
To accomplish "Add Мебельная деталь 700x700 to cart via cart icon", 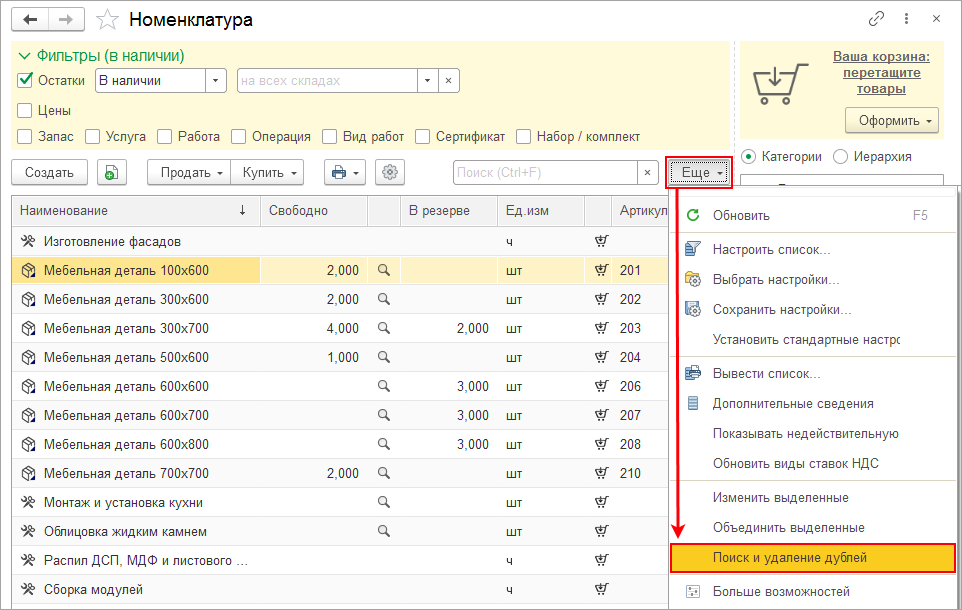I will pos(601,473).
